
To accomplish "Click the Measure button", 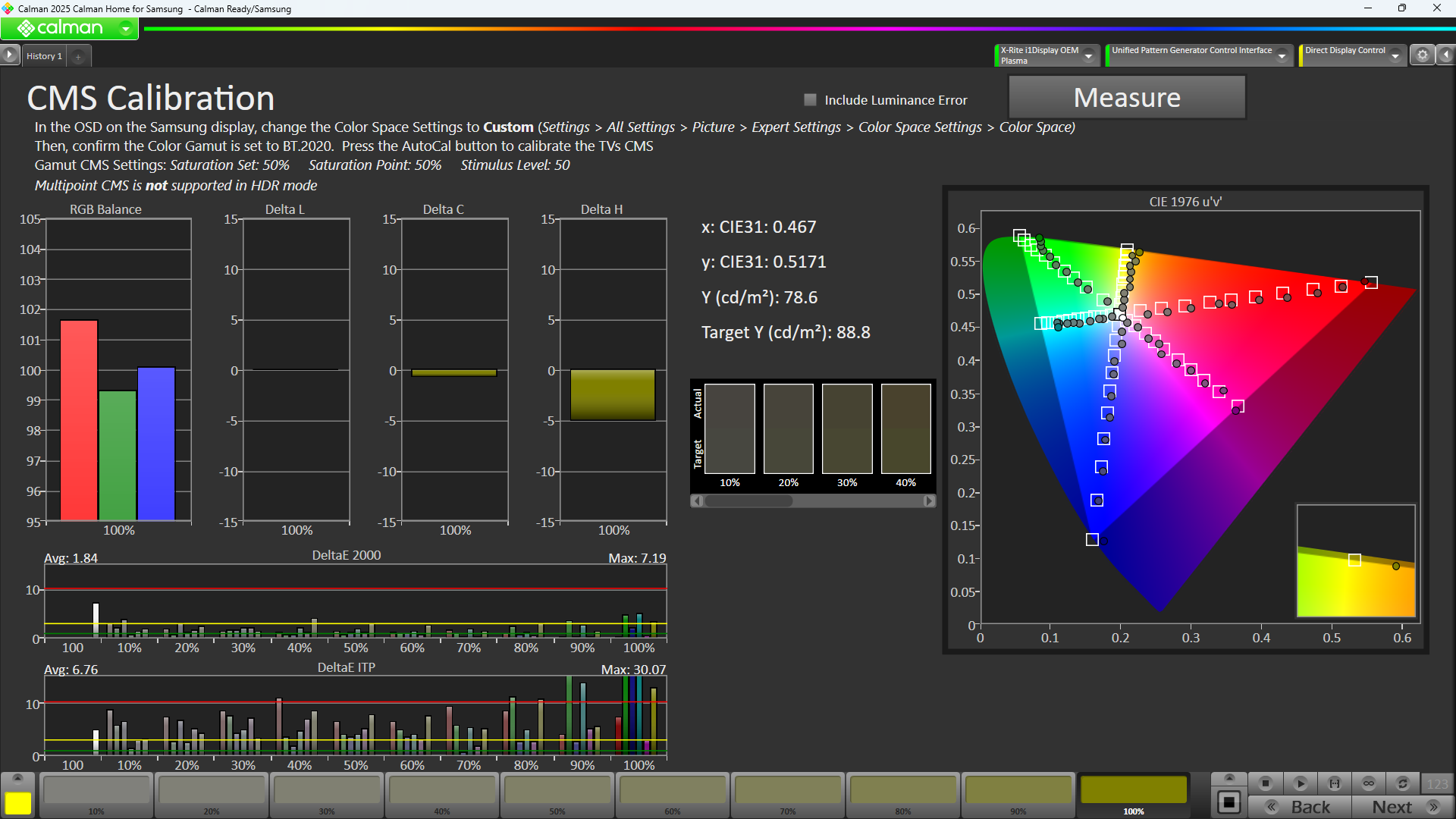I will 1127,98.
